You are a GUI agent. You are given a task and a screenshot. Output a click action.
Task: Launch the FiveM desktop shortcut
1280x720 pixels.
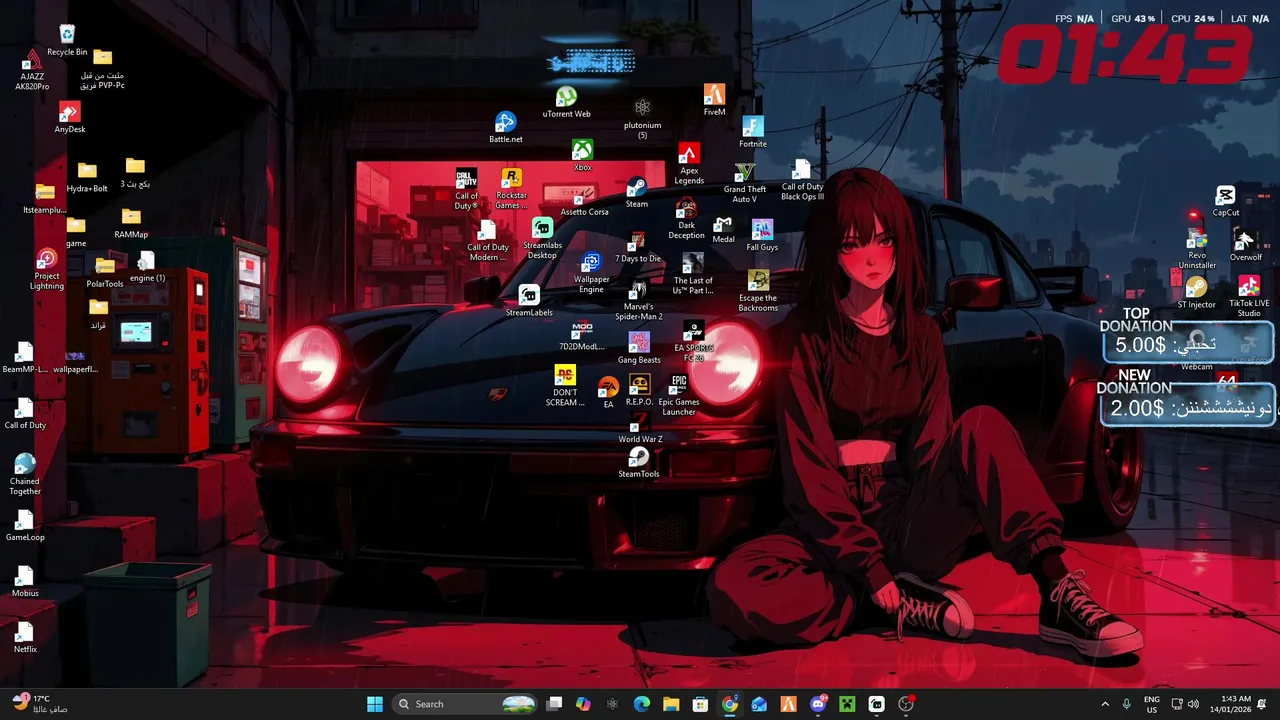[x=714, y=101]
